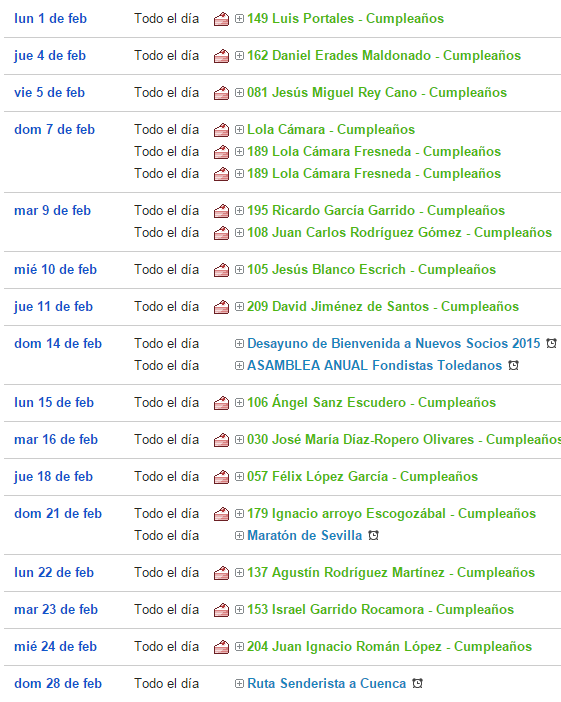Open 105 Jesús Blanco Escrich - Cumpleaños event
This screenshot has height=702, width=561.
click(372, 270)
